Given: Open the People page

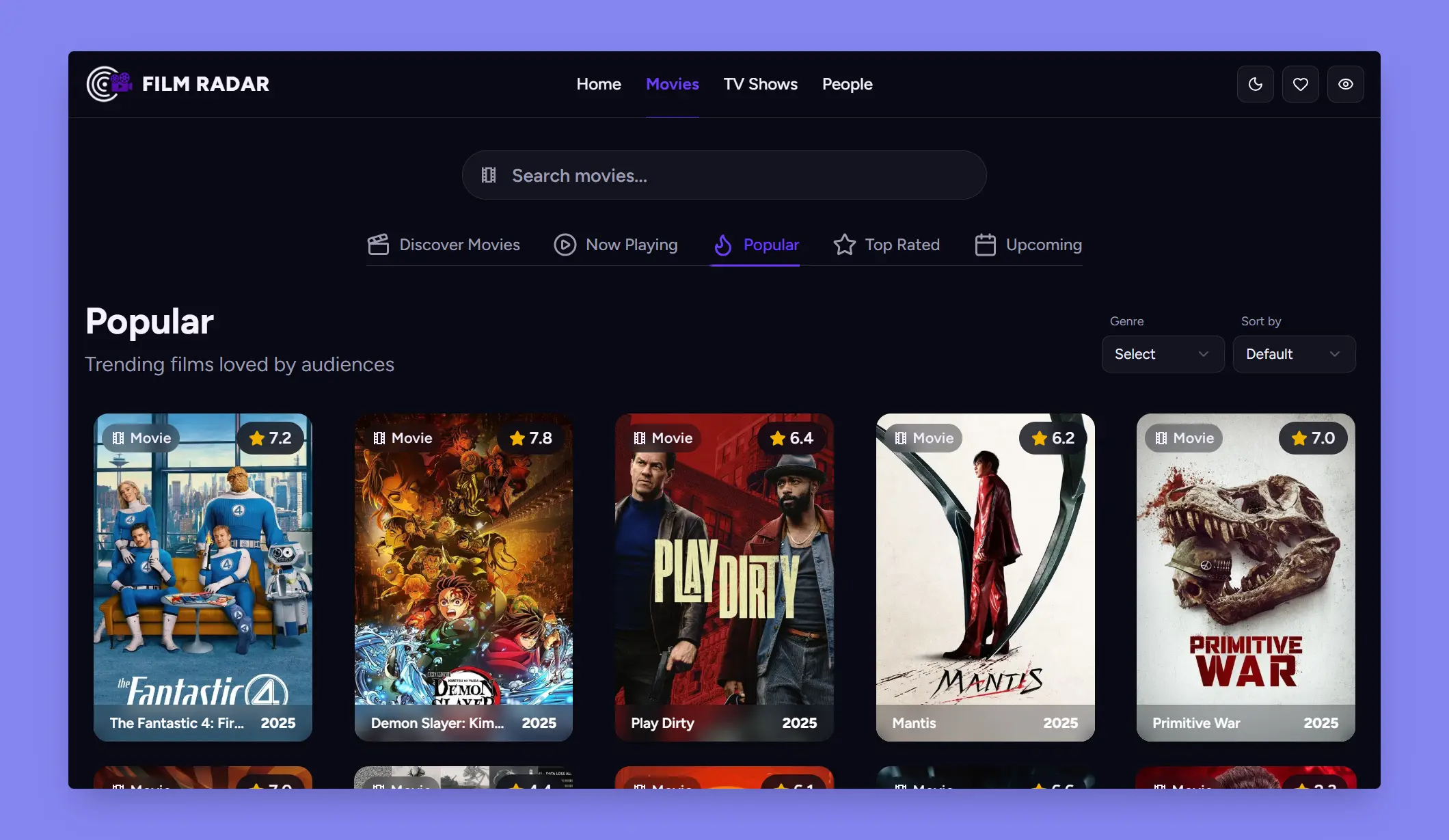Looking at the screenshot, I should pos(848,83).
